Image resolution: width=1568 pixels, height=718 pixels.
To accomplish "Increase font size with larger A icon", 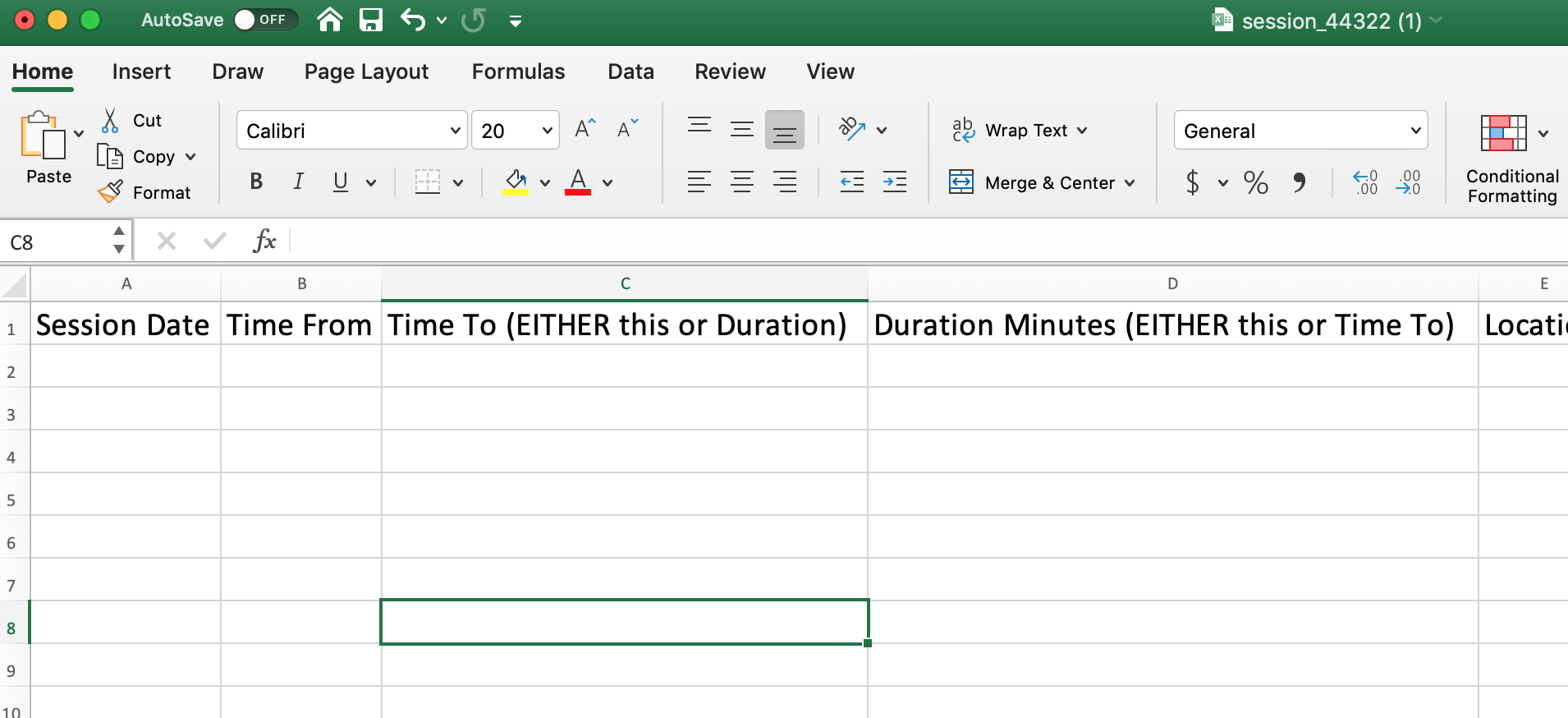I will pyautogui.click(x=585, y=128).
